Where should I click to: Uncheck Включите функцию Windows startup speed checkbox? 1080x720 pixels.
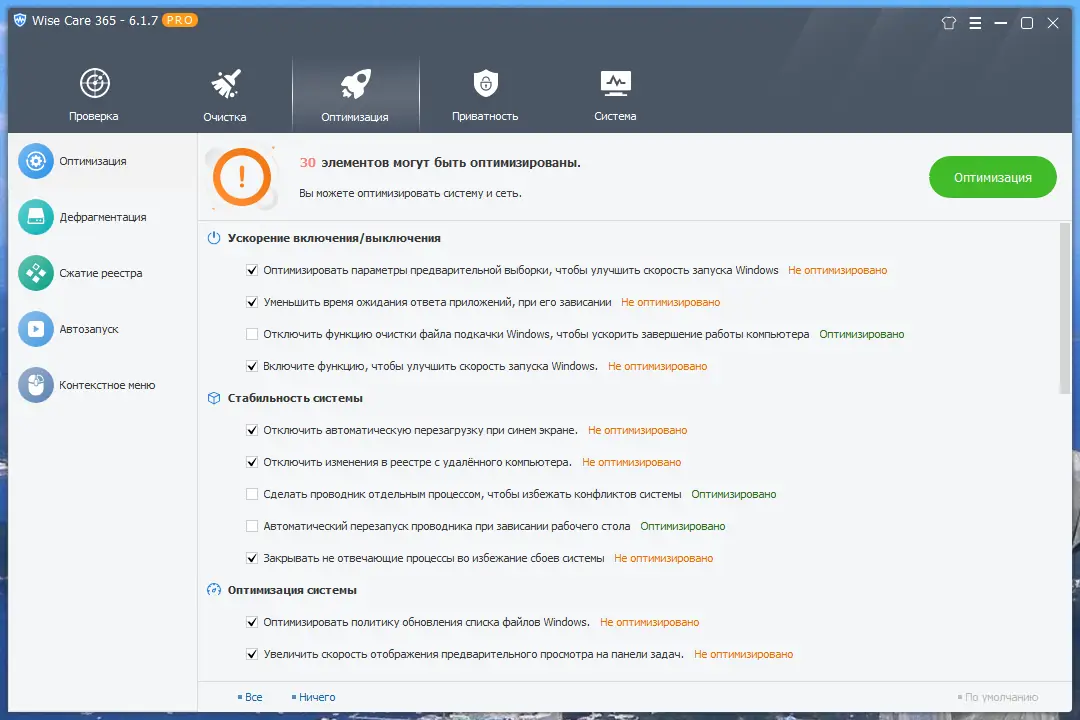point(252,366)
